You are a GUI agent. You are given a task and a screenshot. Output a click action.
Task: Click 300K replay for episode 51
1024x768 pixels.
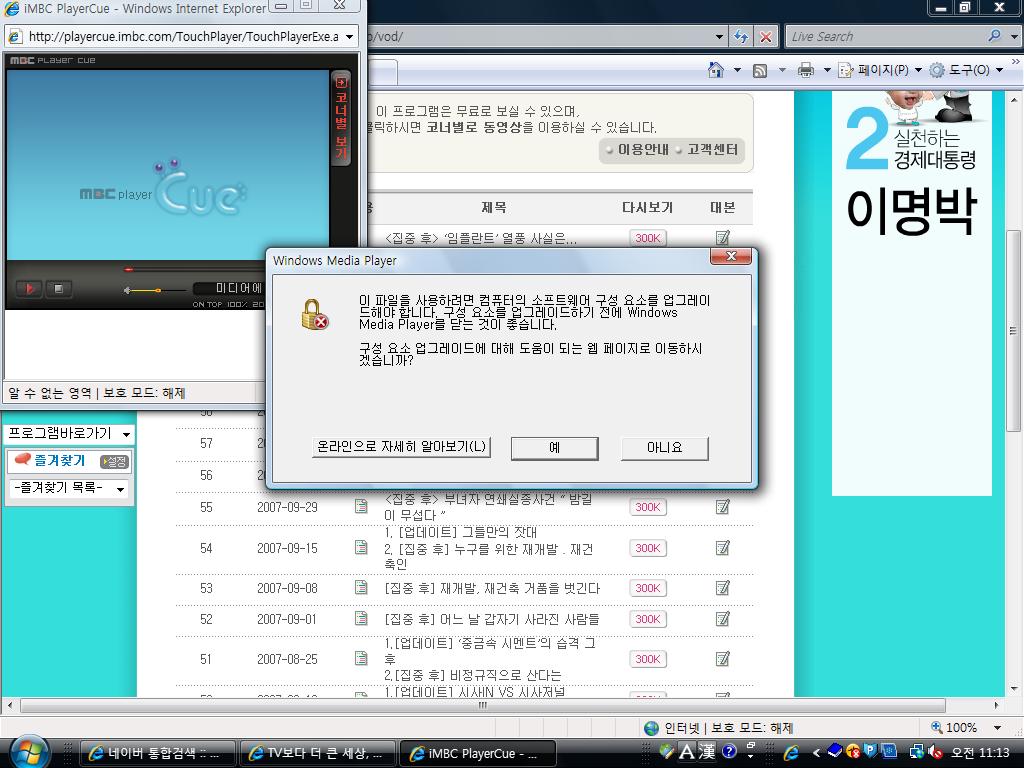[647, 659]
